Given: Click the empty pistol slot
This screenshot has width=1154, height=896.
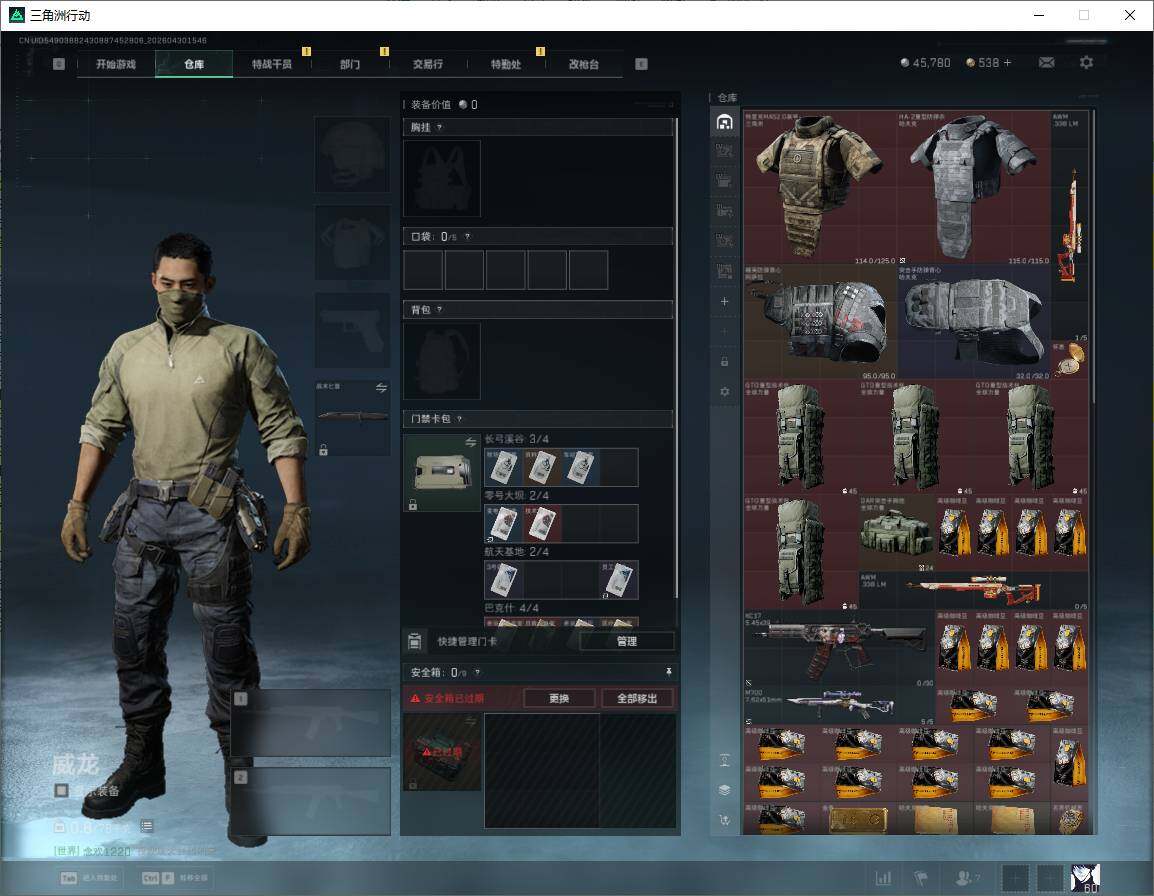Looking at the screenshot, I should tap(353, 330).
